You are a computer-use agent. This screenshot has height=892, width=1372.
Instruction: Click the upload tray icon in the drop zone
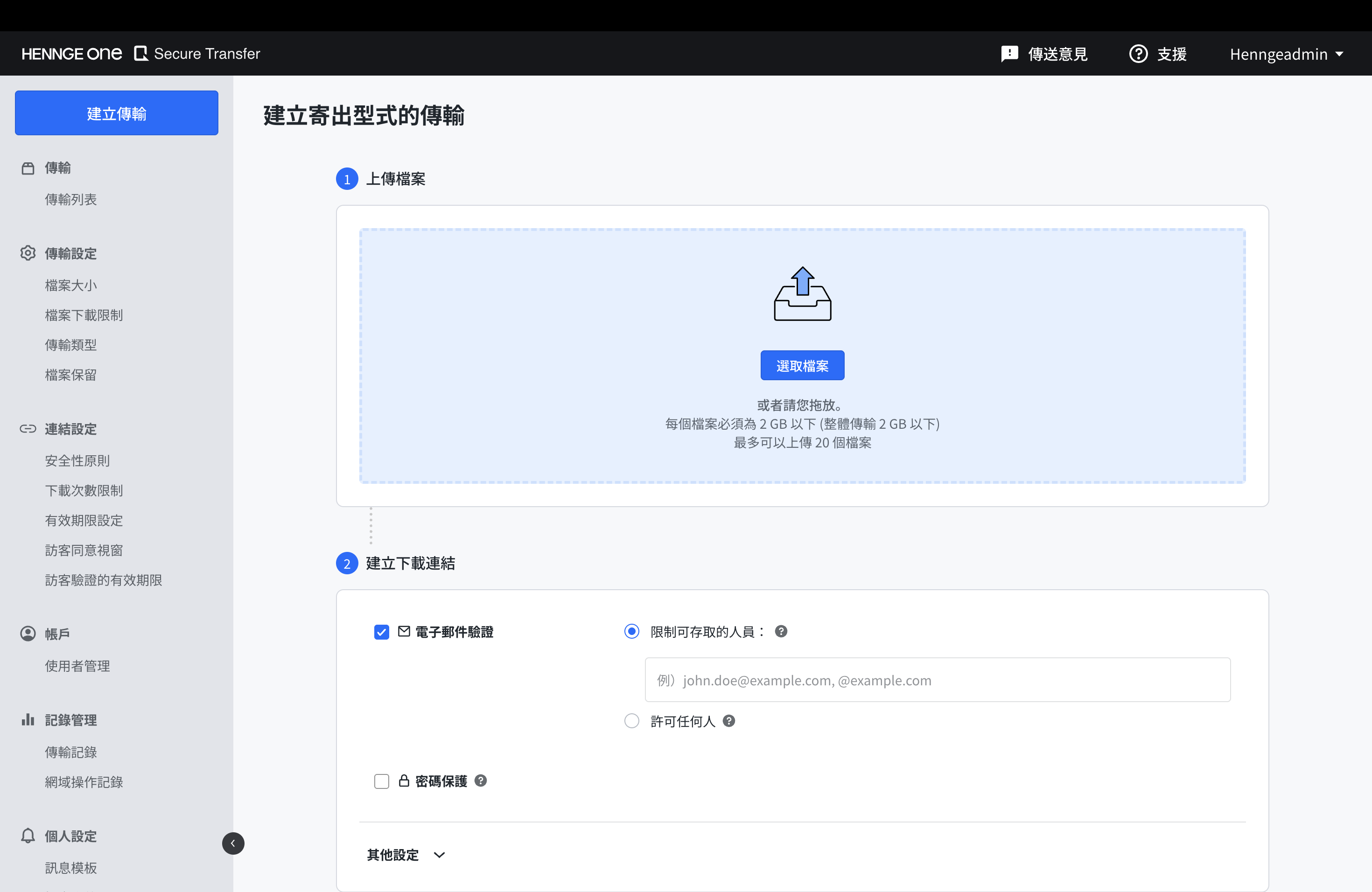click(802, 294)
